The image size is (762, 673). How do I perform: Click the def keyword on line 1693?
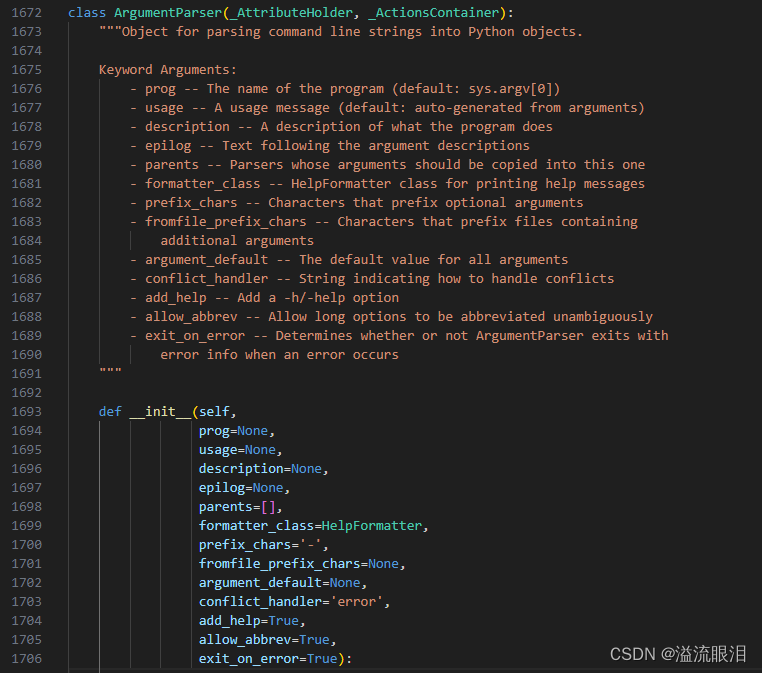click(x=110, y=412)
